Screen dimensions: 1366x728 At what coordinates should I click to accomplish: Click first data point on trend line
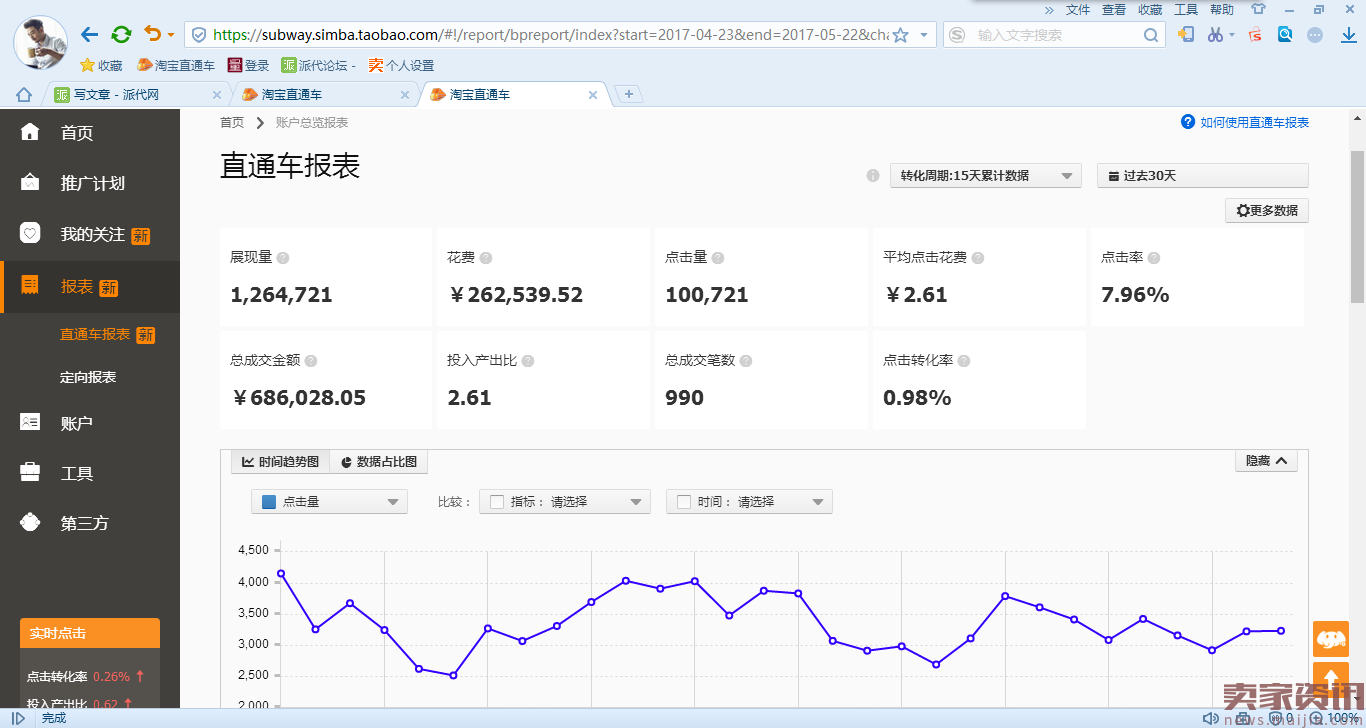tap(281, 573)
